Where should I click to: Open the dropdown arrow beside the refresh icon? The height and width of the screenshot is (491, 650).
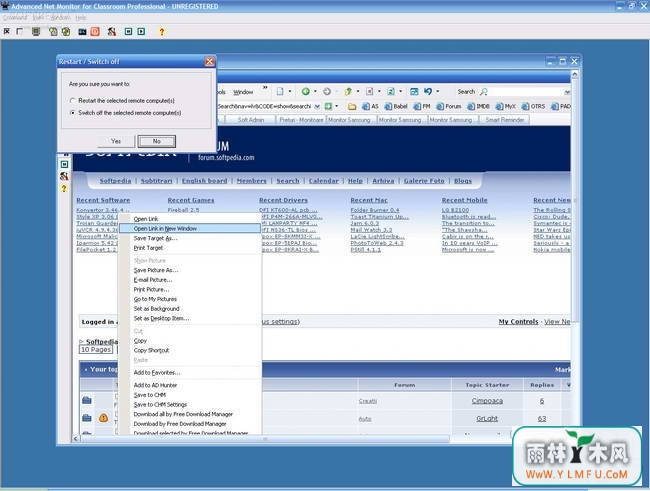400,91
